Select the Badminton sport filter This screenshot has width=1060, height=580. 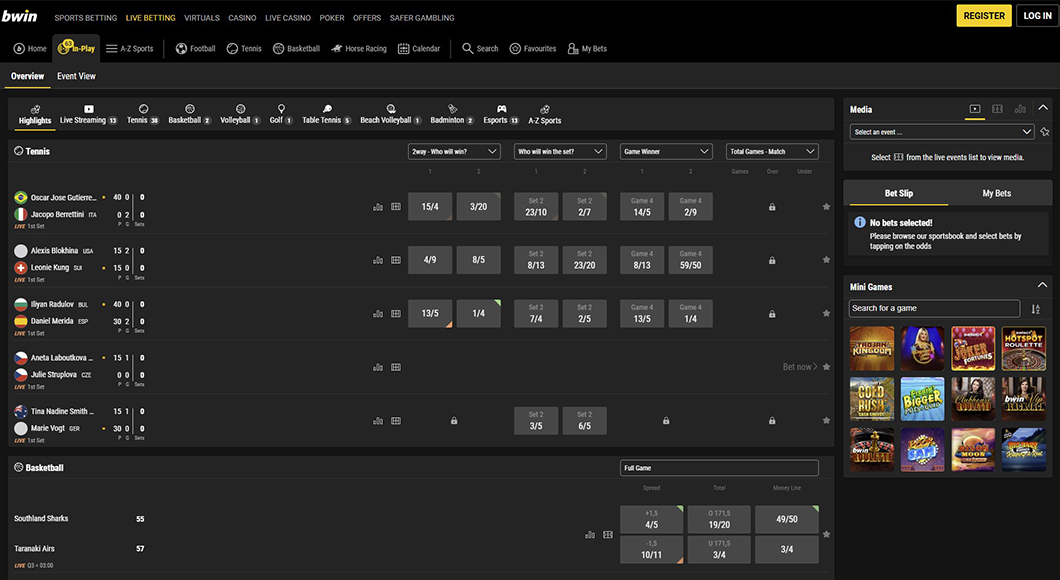pyautogui.click(x=452, y=114)
